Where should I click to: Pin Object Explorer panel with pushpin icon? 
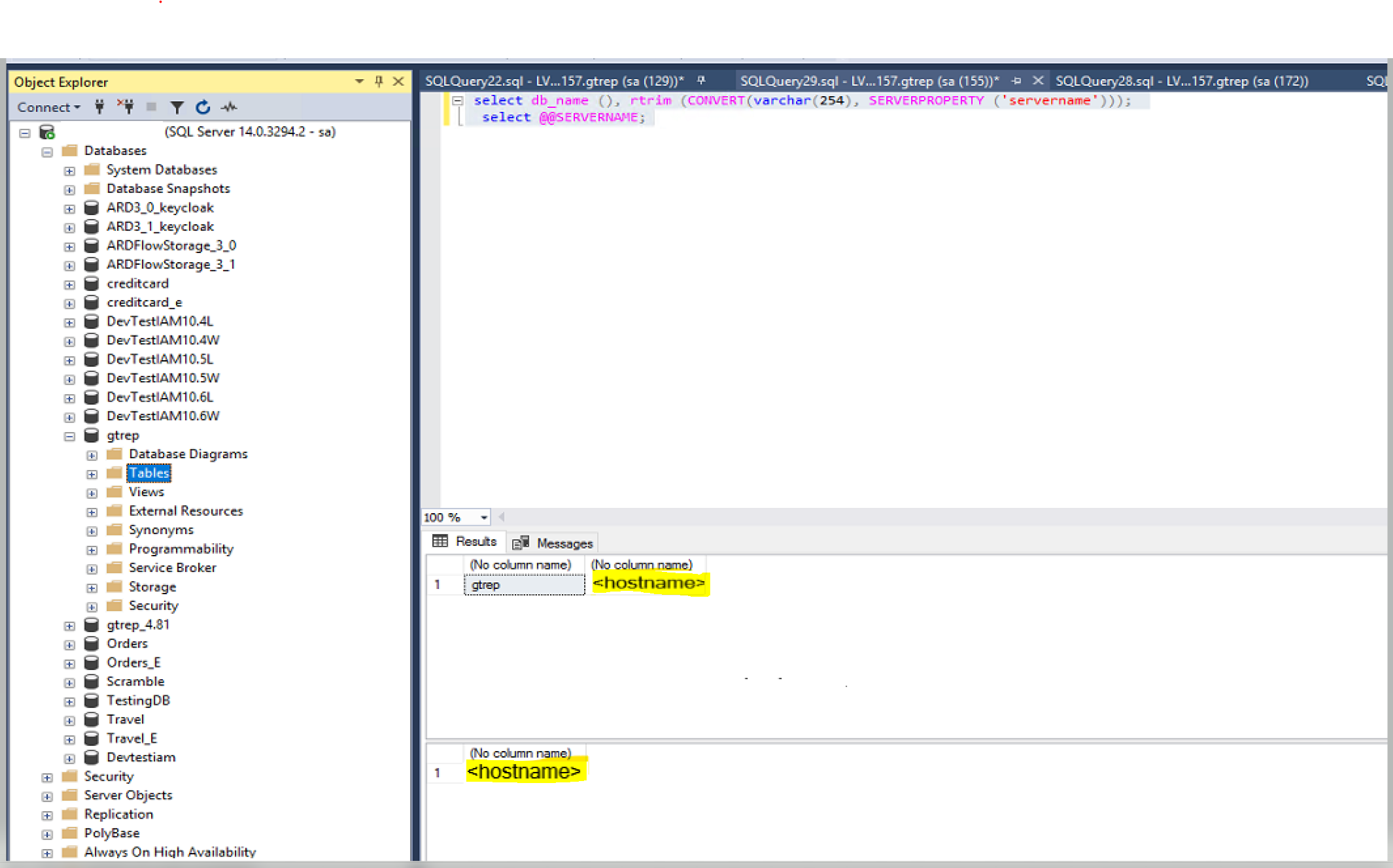[x=379, y=81]
